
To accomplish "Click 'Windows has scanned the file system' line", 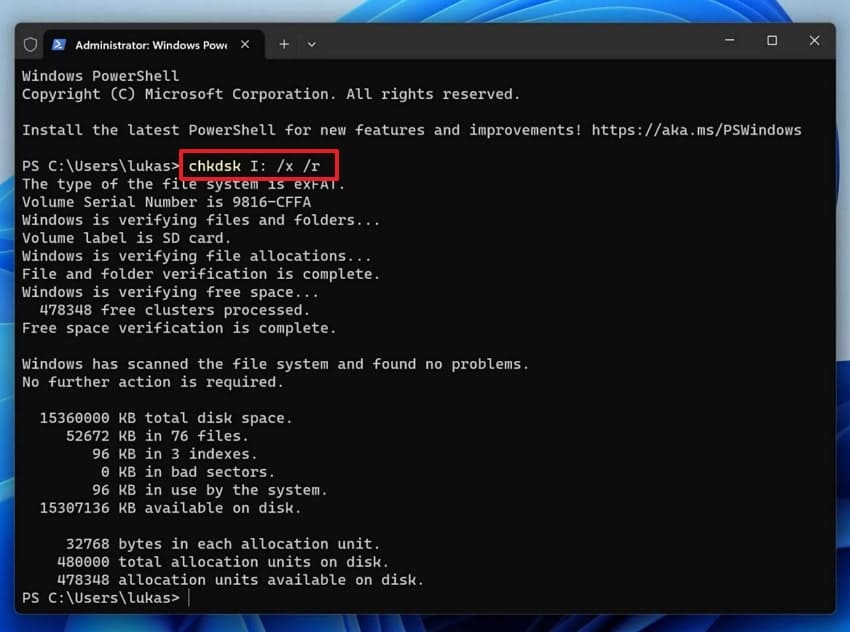I will [x=275, y=364].
